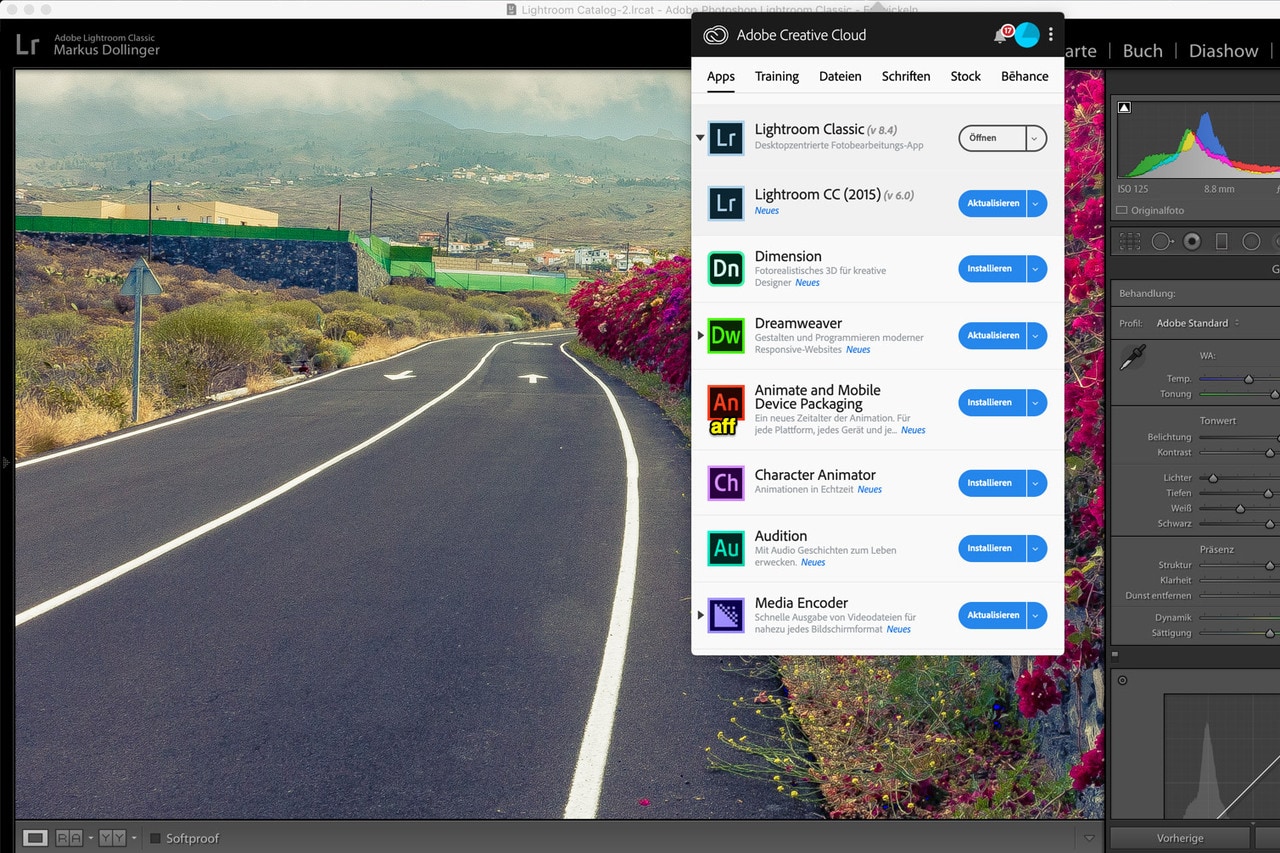Viewport: 1280px width, 853px height.
Task: Install Character Animator
Action: click(990, 483)
